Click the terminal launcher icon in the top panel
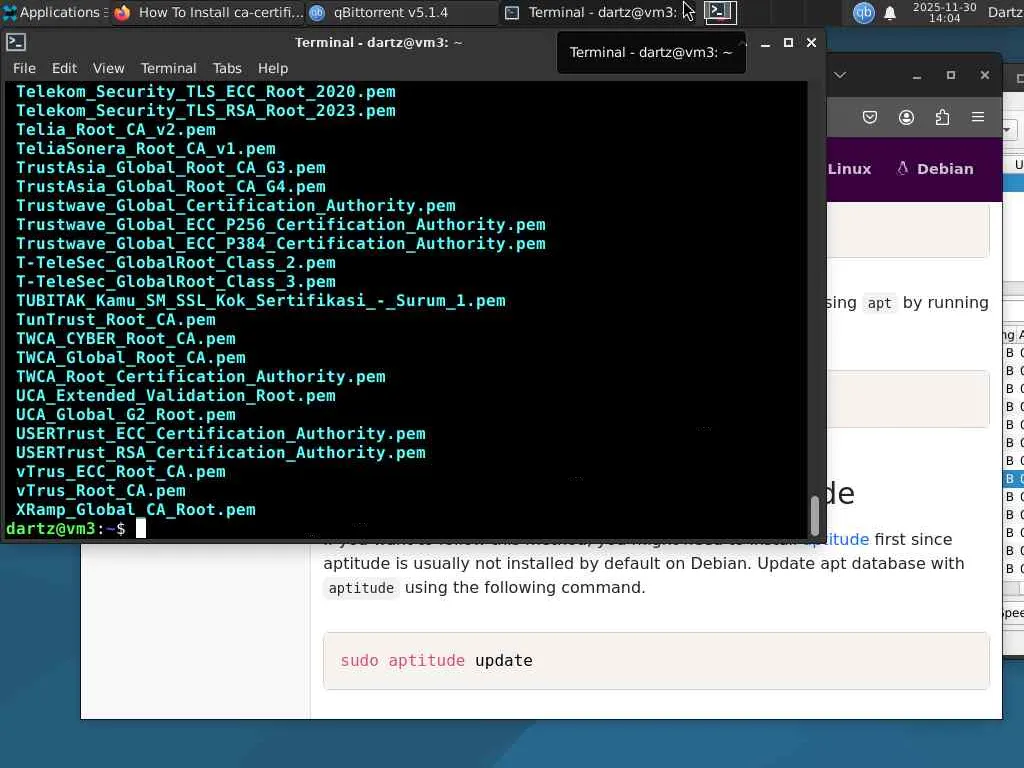Screen dimensions: 1024x768 (720, 12)
